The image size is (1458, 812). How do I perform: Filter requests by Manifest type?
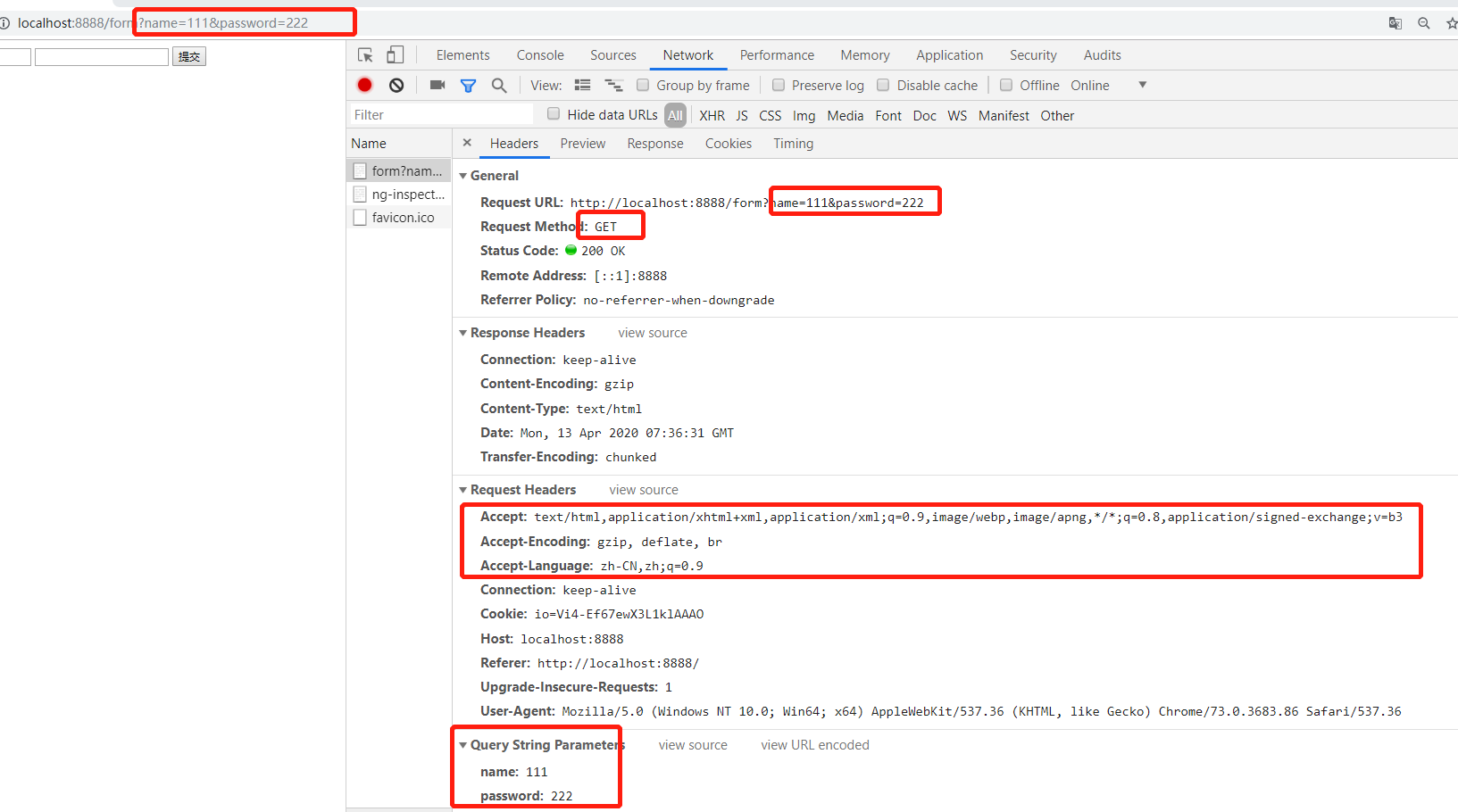(x=1004, y=116)
